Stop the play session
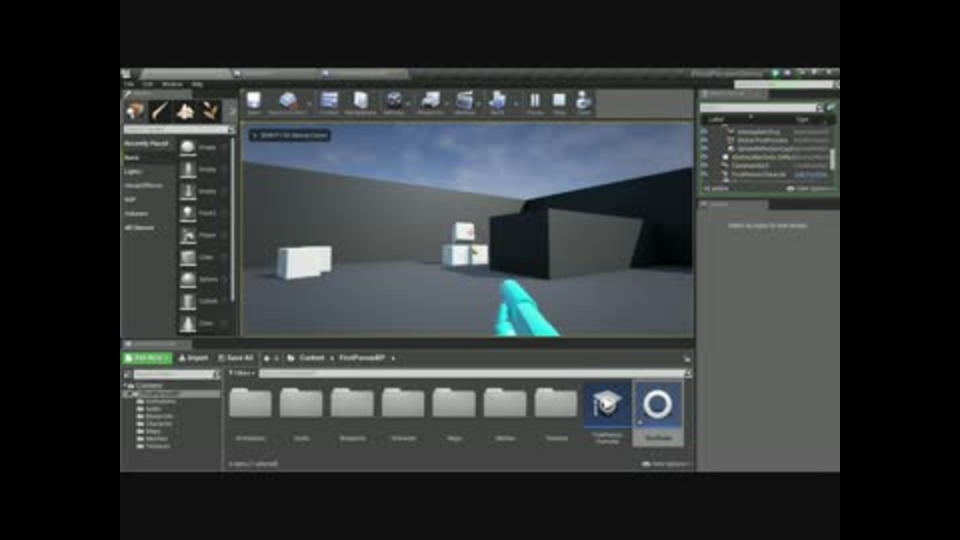Image resolution: width=960 pixels, height=540 pixels. click(559, 100)
